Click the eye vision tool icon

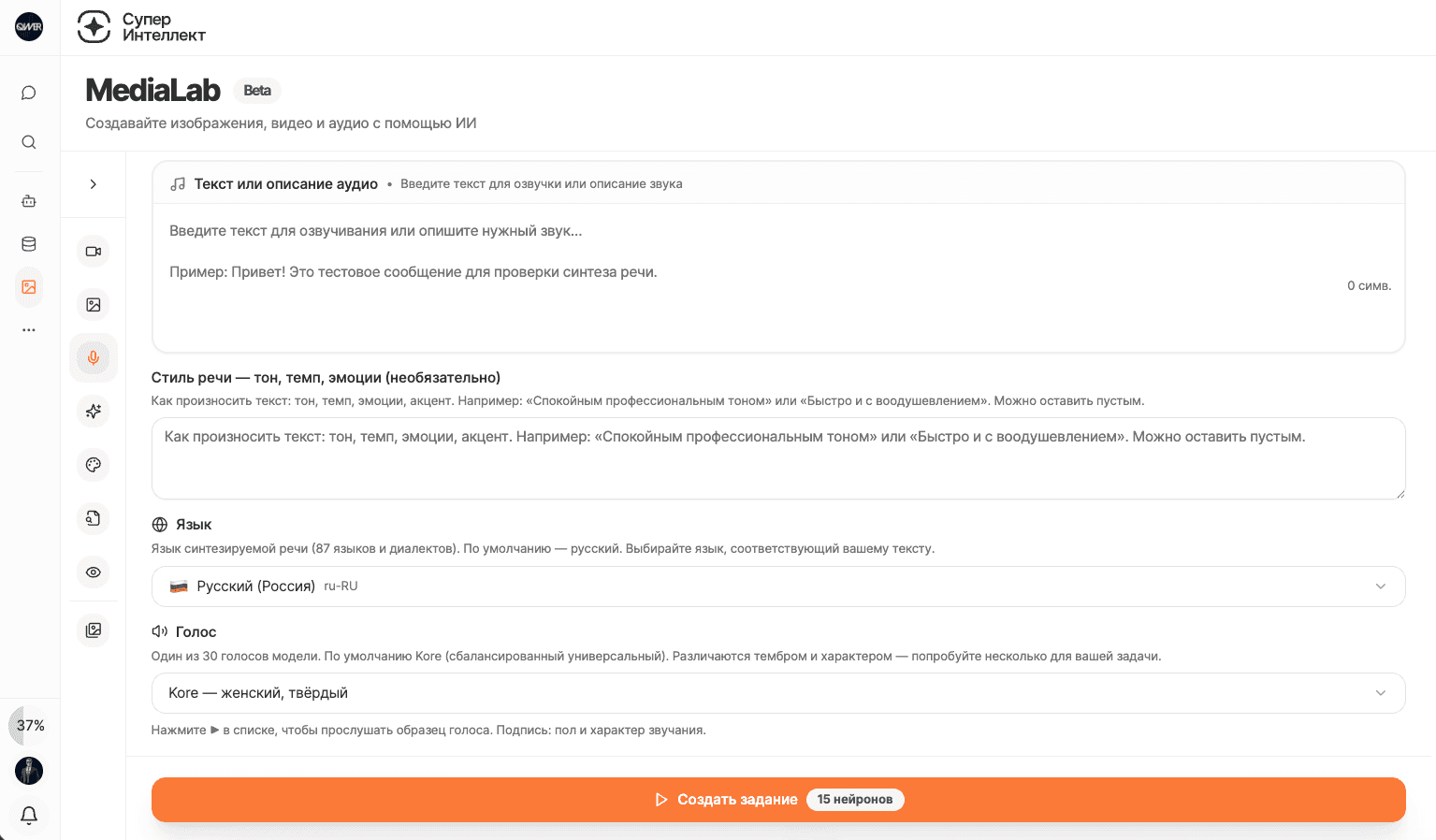pos(94,572)
